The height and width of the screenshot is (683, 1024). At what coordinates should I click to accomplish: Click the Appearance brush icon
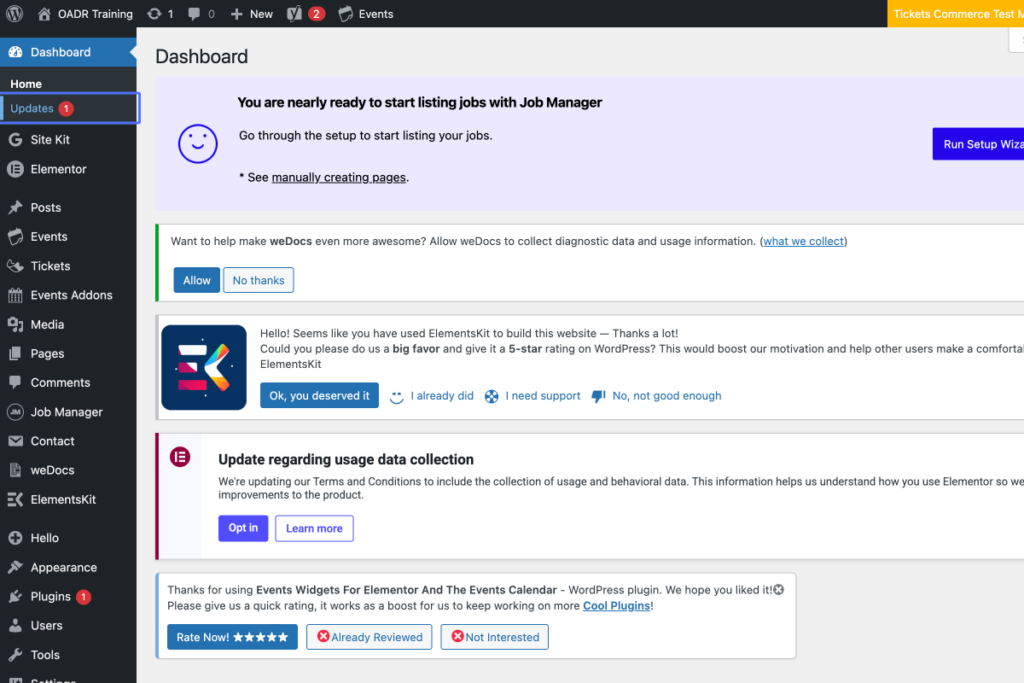click(16, 567)
